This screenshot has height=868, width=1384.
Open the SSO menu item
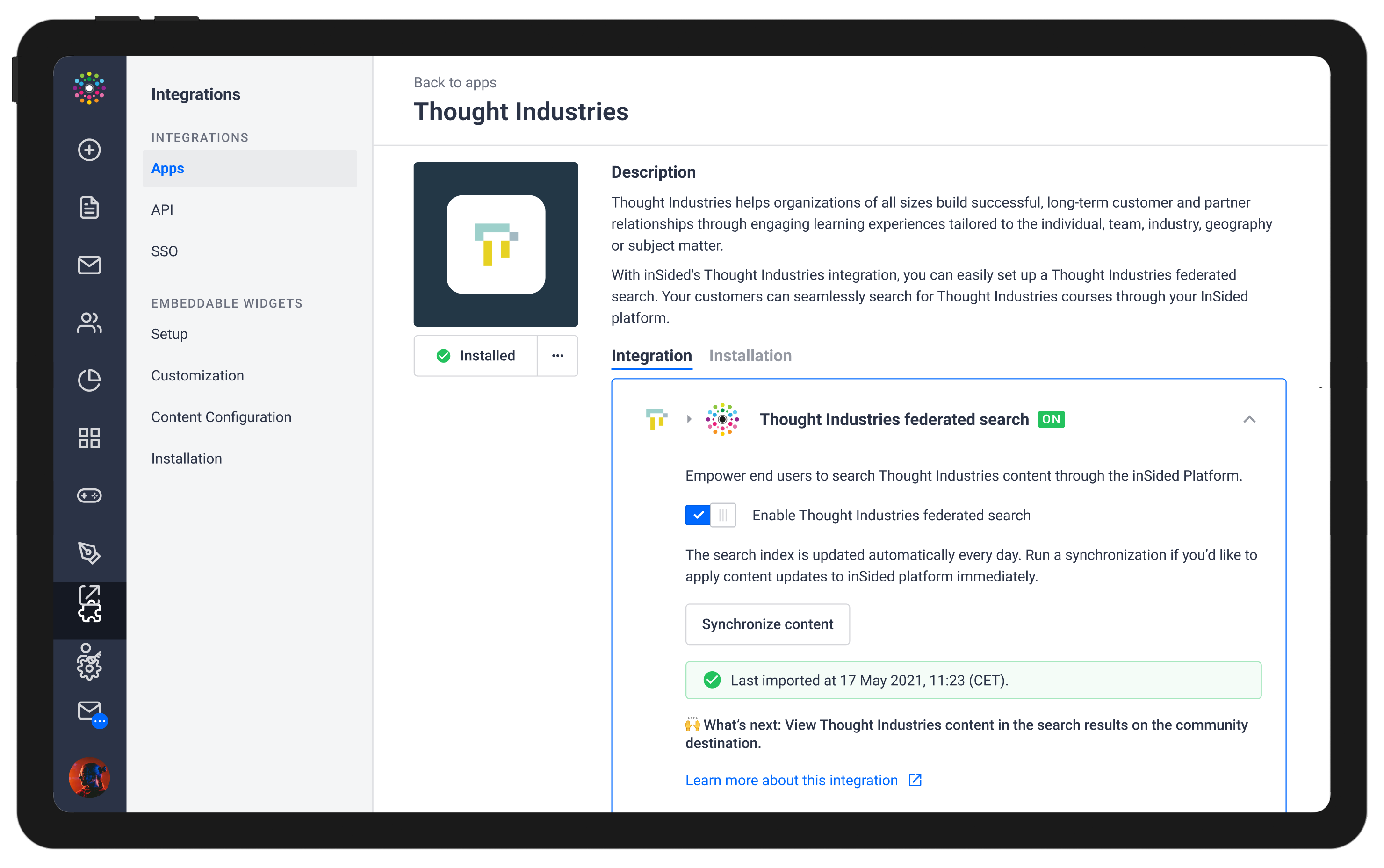164,251
